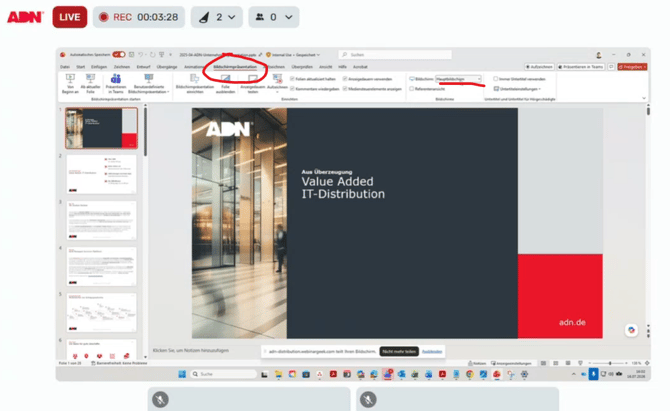The height and width of the screenshot is (411, 670).
Task: Click the Chrome icon in the taskbar
Action: pyautogui.click(x=470, y=374)
